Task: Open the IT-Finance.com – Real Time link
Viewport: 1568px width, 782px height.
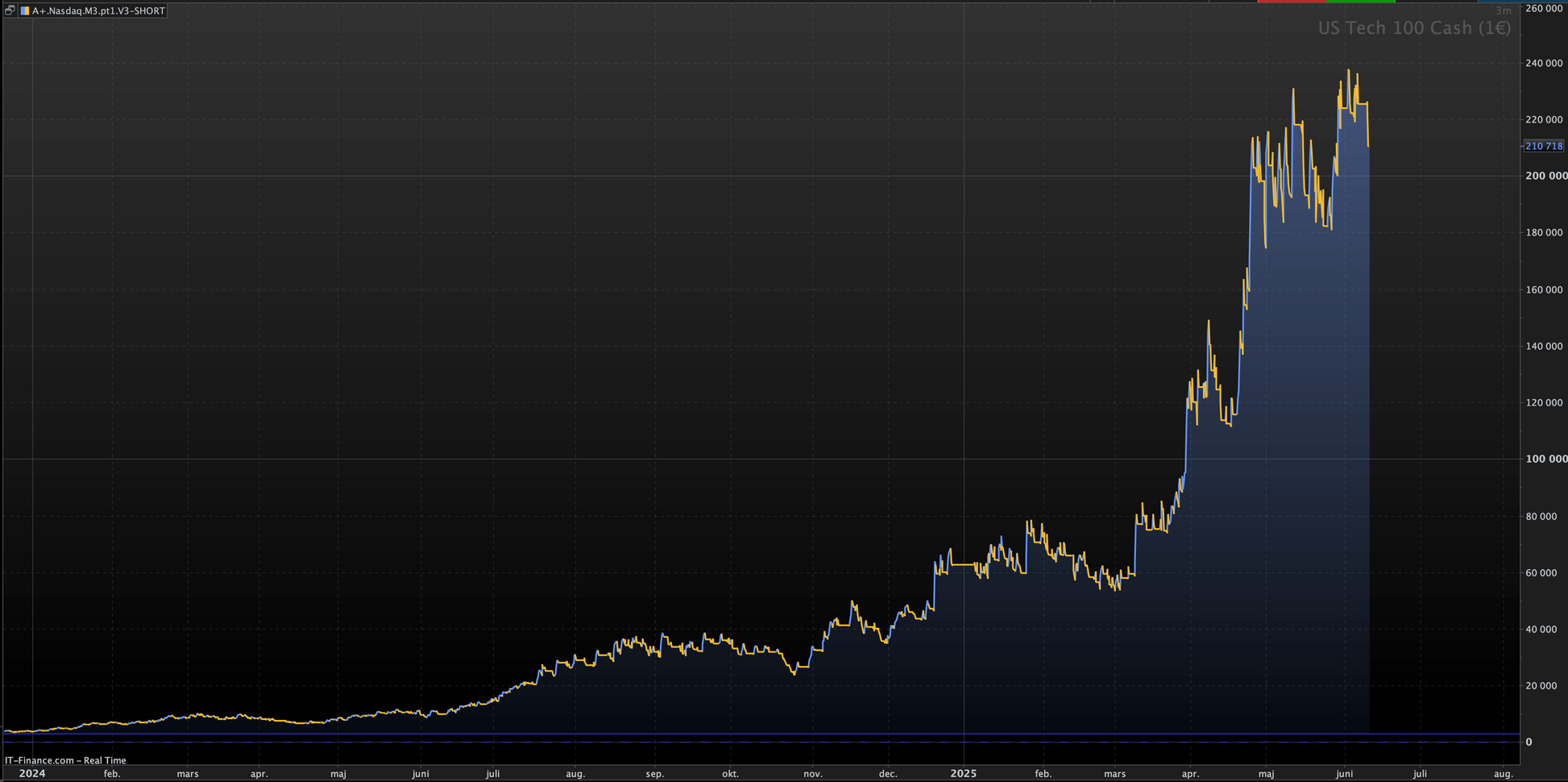Action: click(x=65, y=760)
